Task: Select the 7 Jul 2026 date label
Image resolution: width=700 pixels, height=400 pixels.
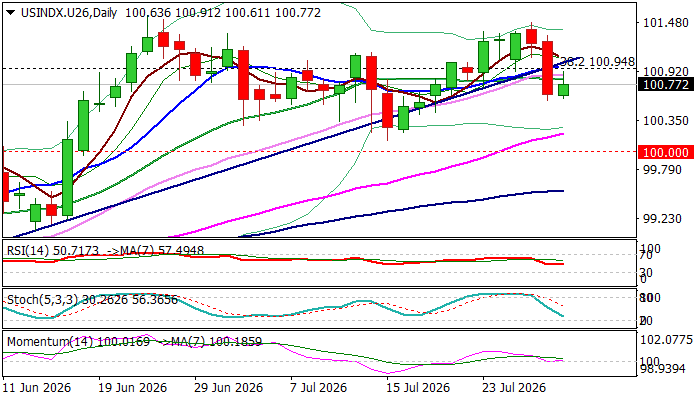Action: coord(318,388)
